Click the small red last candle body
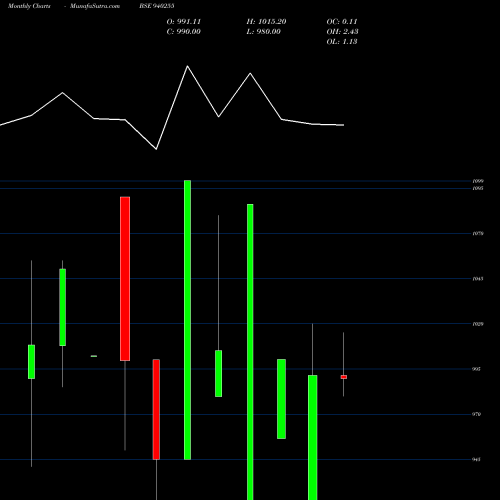The image size is (500, 500). coord(344,377)
